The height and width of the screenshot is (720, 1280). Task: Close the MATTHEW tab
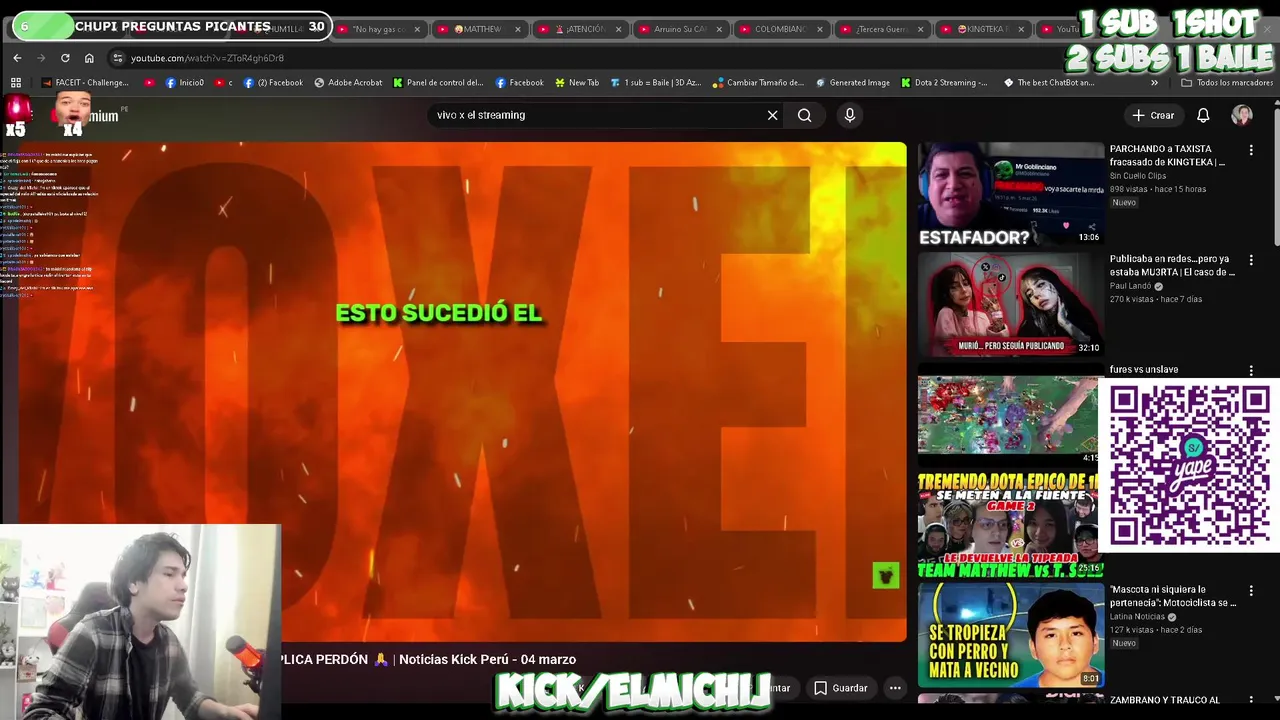(518, 29)
